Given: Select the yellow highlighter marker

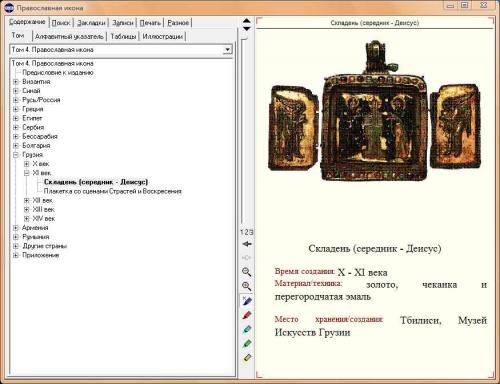Looking at the screenshot, I should coord(247,358).
